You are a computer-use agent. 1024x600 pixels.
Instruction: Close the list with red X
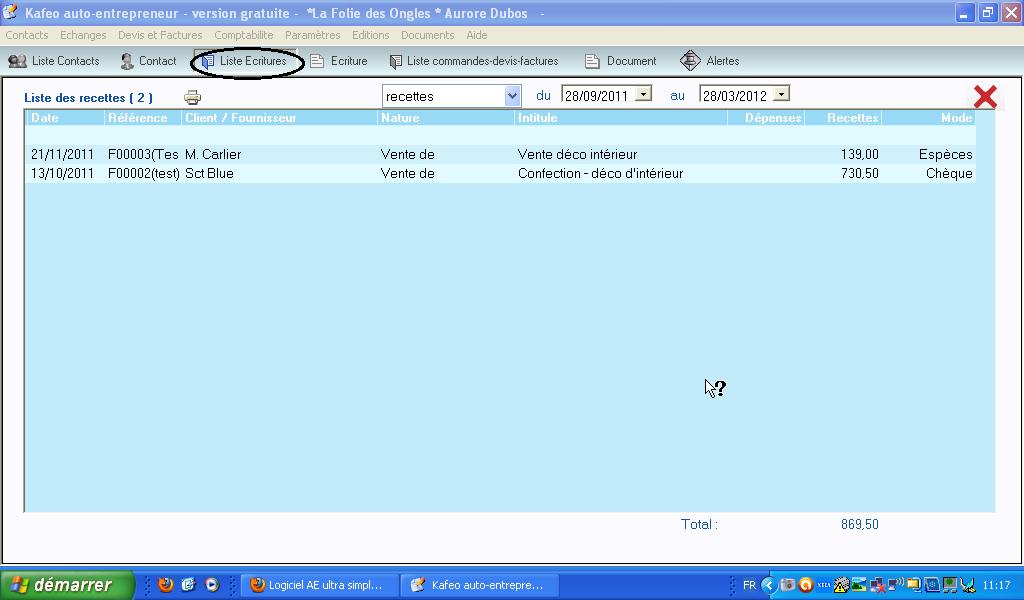pos(985,96)
